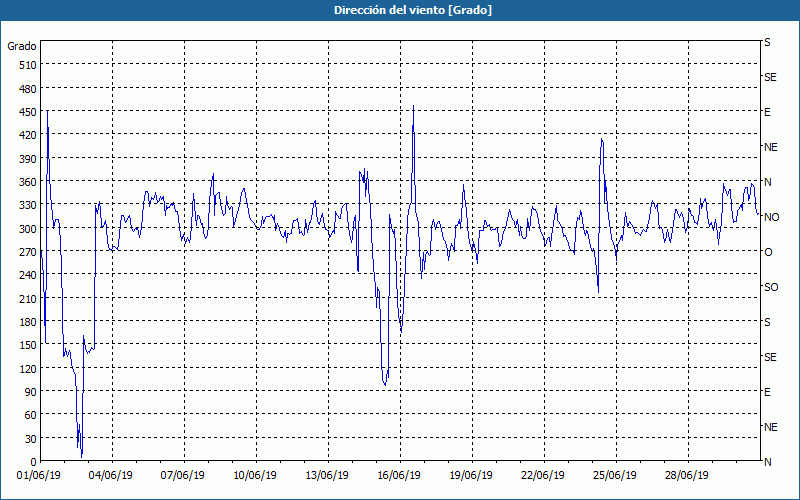The image size is (800, 500).
Task: Click the "180" y-axis value
Action: (28, 322)
